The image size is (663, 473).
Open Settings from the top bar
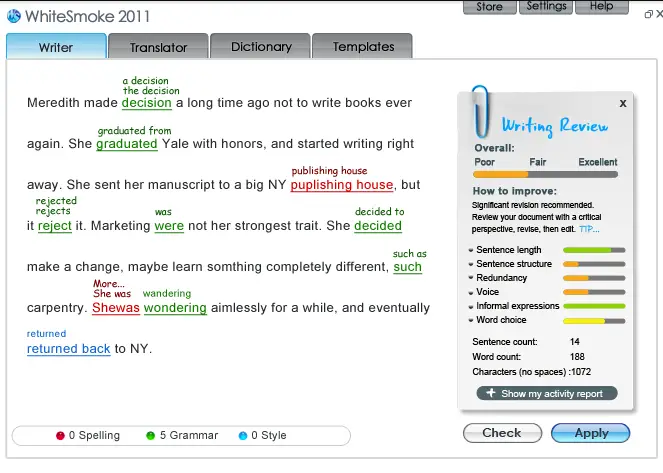point(546,7)
